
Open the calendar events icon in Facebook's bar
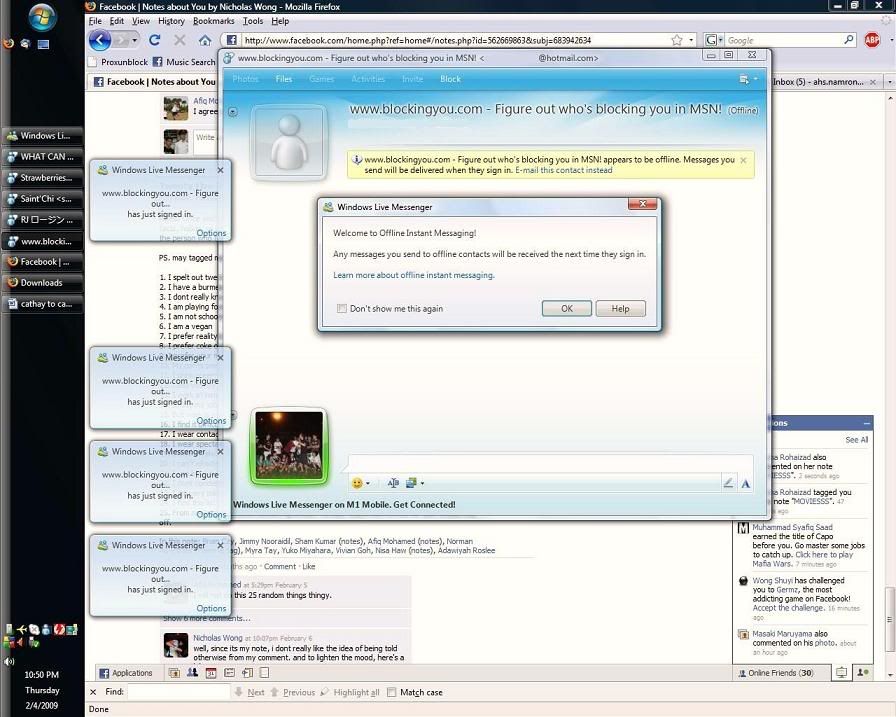211,673
